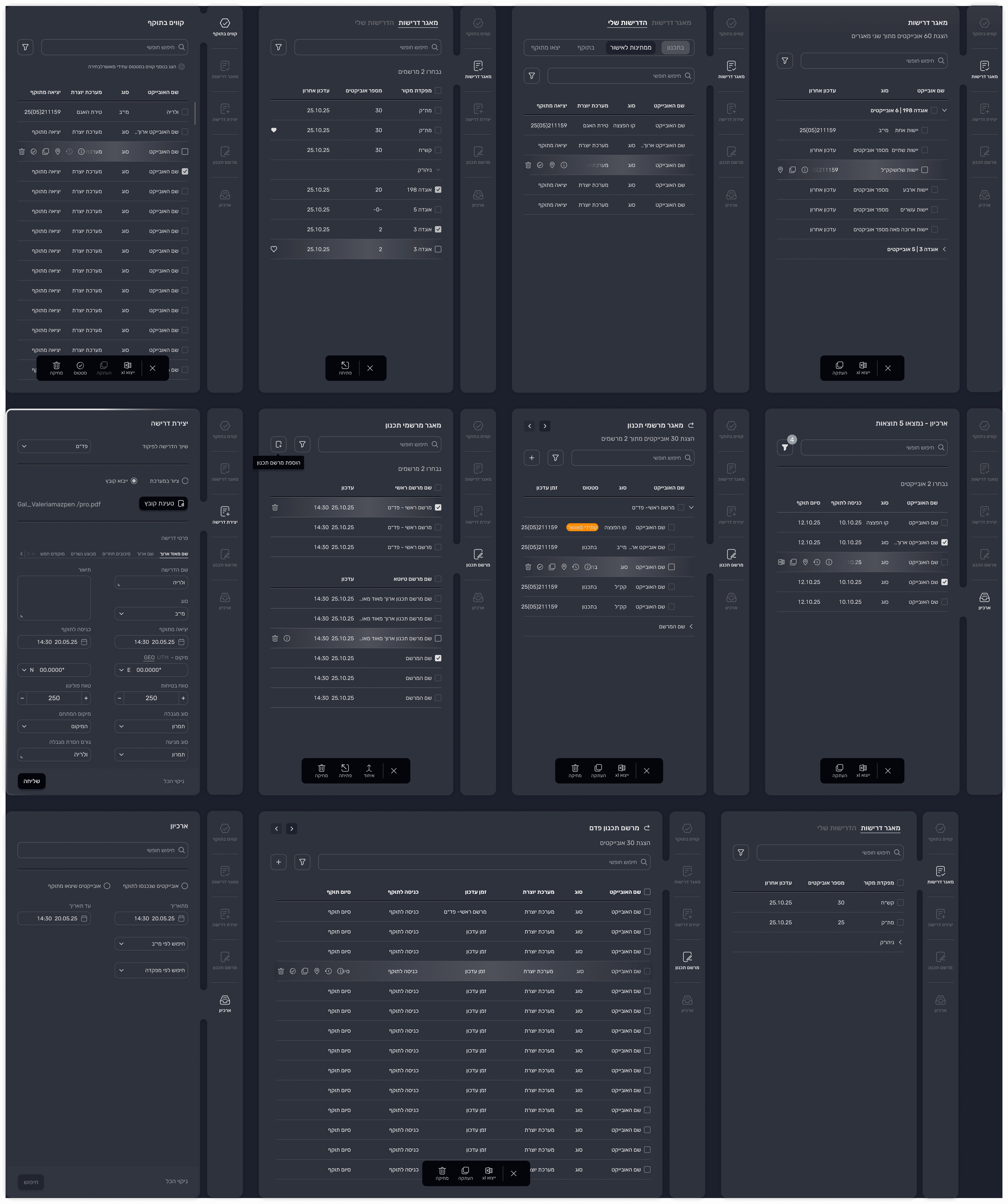Select the ציור במערכת radio button
This screenshot has height=1204, width=1008.
(x=185, y=481)
